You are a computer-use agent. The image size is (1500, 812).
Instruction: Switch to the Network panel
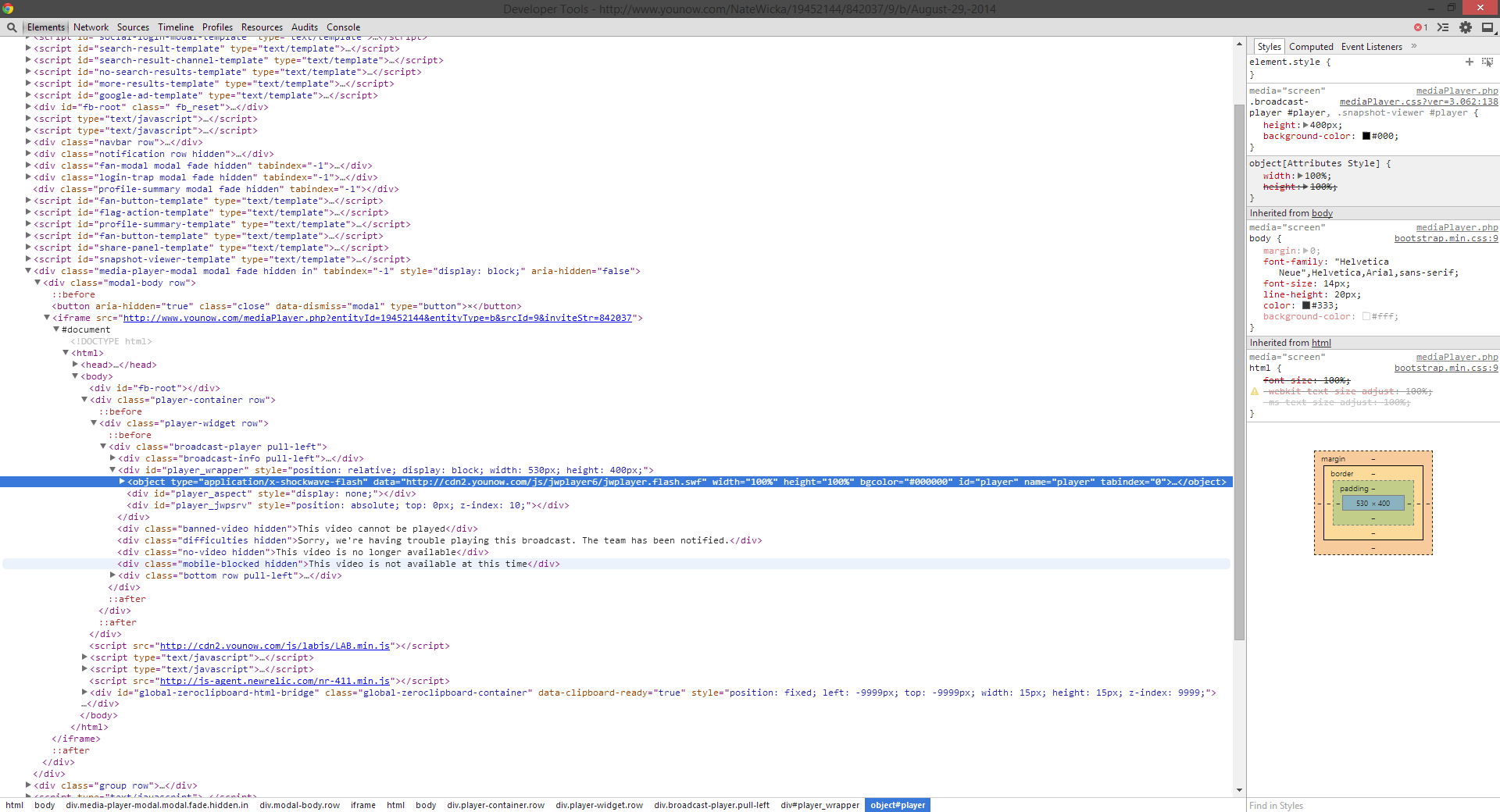(91, 27)
